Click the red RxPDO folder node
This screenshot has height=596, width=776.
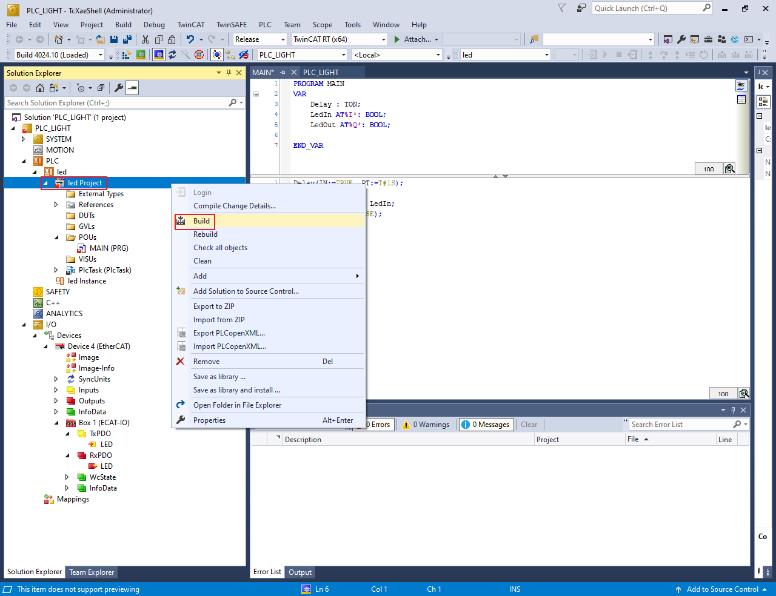[x=99, y=455]
